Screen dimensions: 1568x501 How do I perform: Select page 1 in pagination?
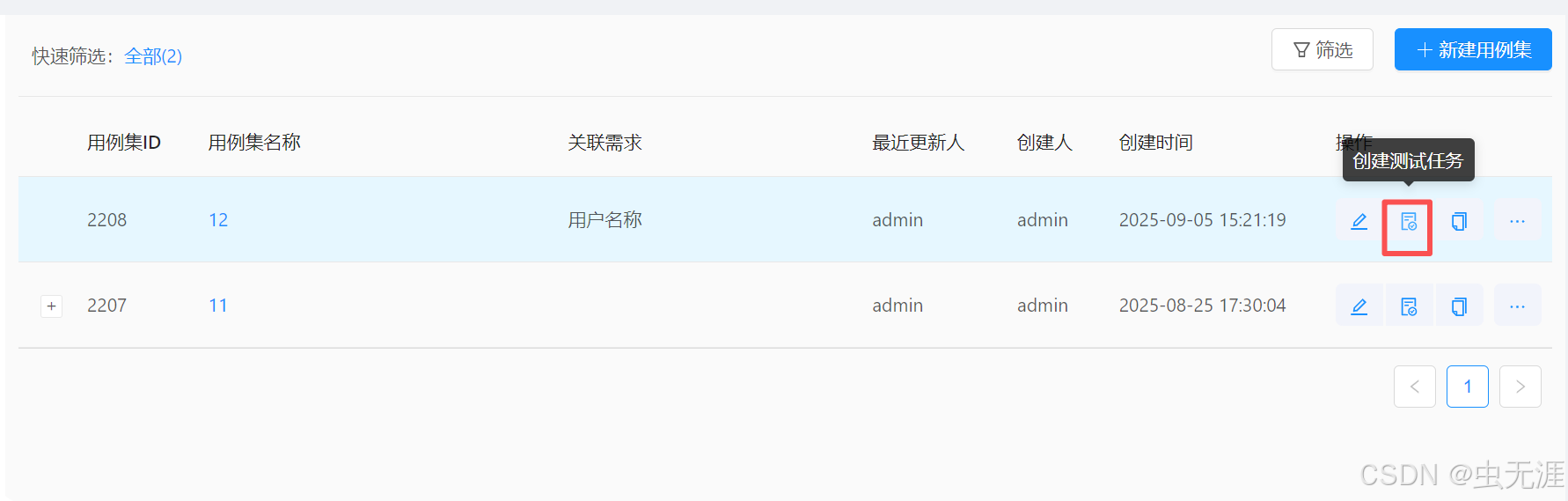pyautogui.click(x=1468, y=387)
